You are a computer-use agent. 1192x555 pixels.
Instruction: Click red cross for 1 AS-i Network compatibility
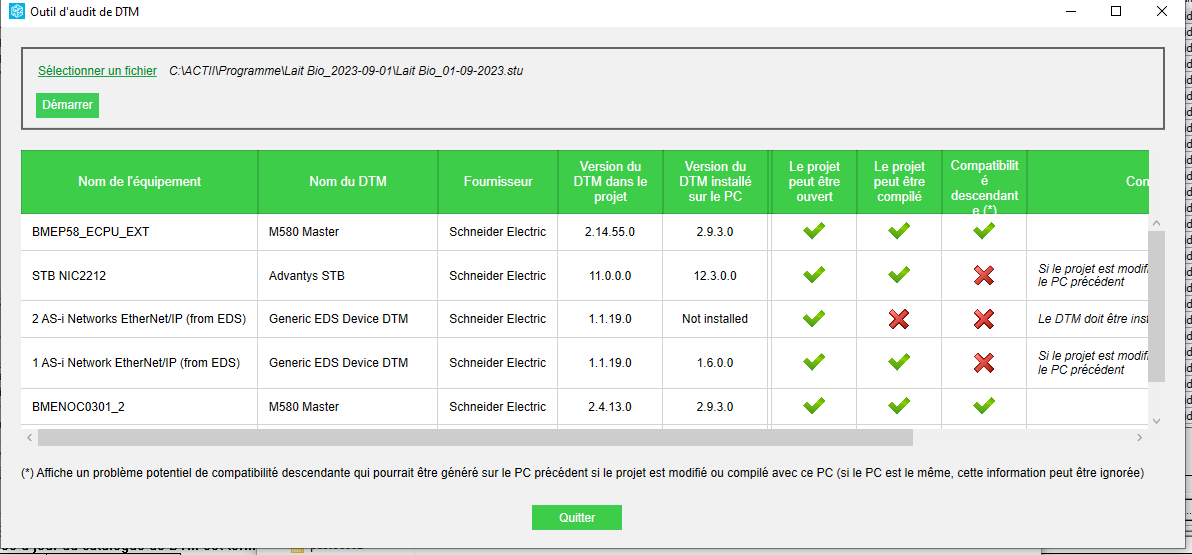pyautogui.click(x=984, y=362)
